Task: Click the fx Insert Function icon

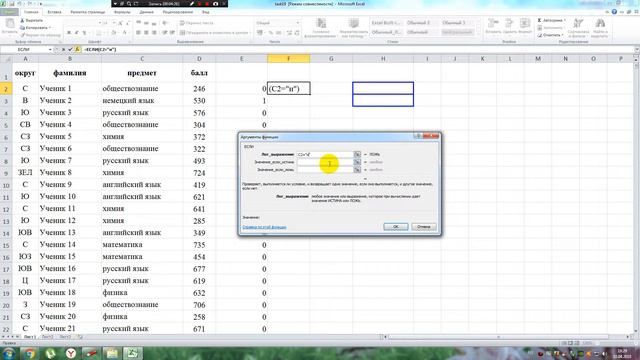Action: [x=78, y=49]
